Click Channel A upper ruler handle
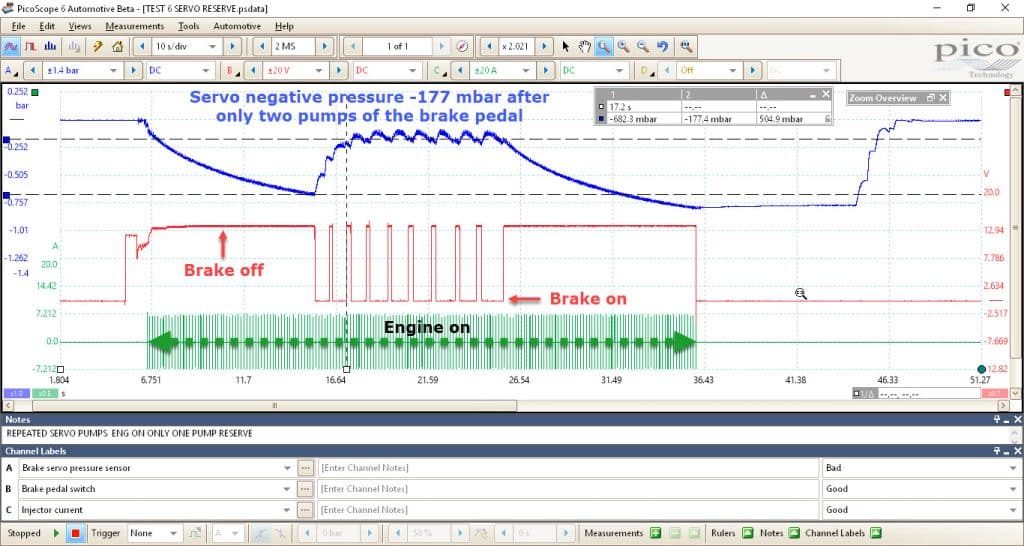Viewport: 1024px width, 546px height. click(x=6, y=140)
